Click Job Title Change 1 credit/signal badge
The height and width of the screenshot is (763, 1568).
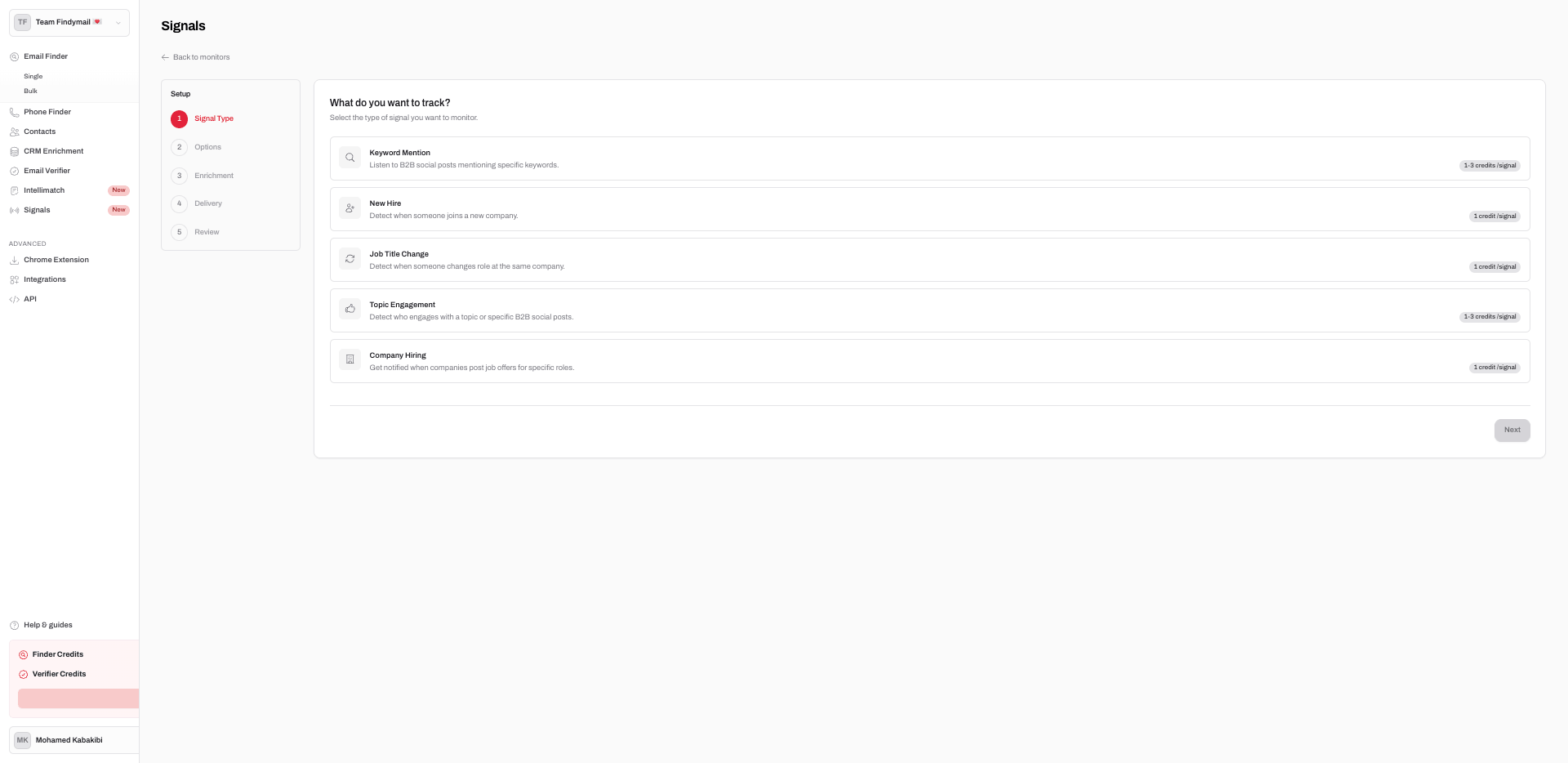point(1494,267)
